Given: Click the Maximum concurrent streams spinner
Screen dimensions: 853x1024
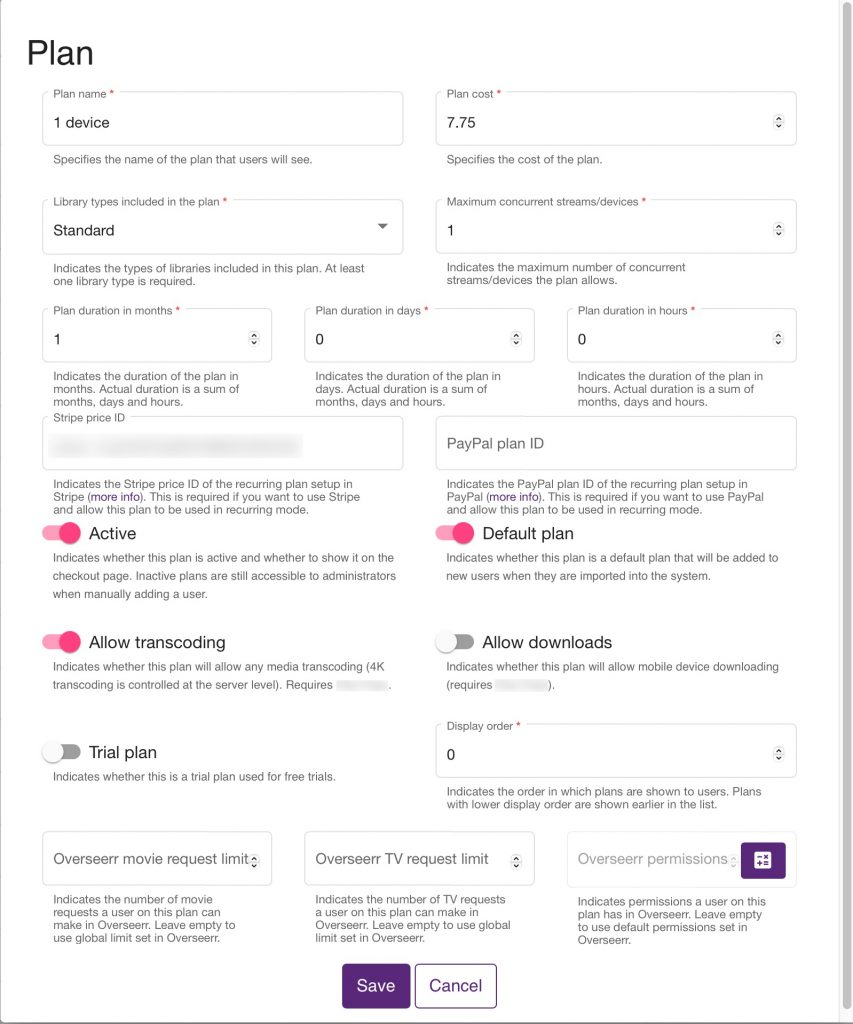Looking at the screenshot, I should pyautogui.click(x=779, y=230).
